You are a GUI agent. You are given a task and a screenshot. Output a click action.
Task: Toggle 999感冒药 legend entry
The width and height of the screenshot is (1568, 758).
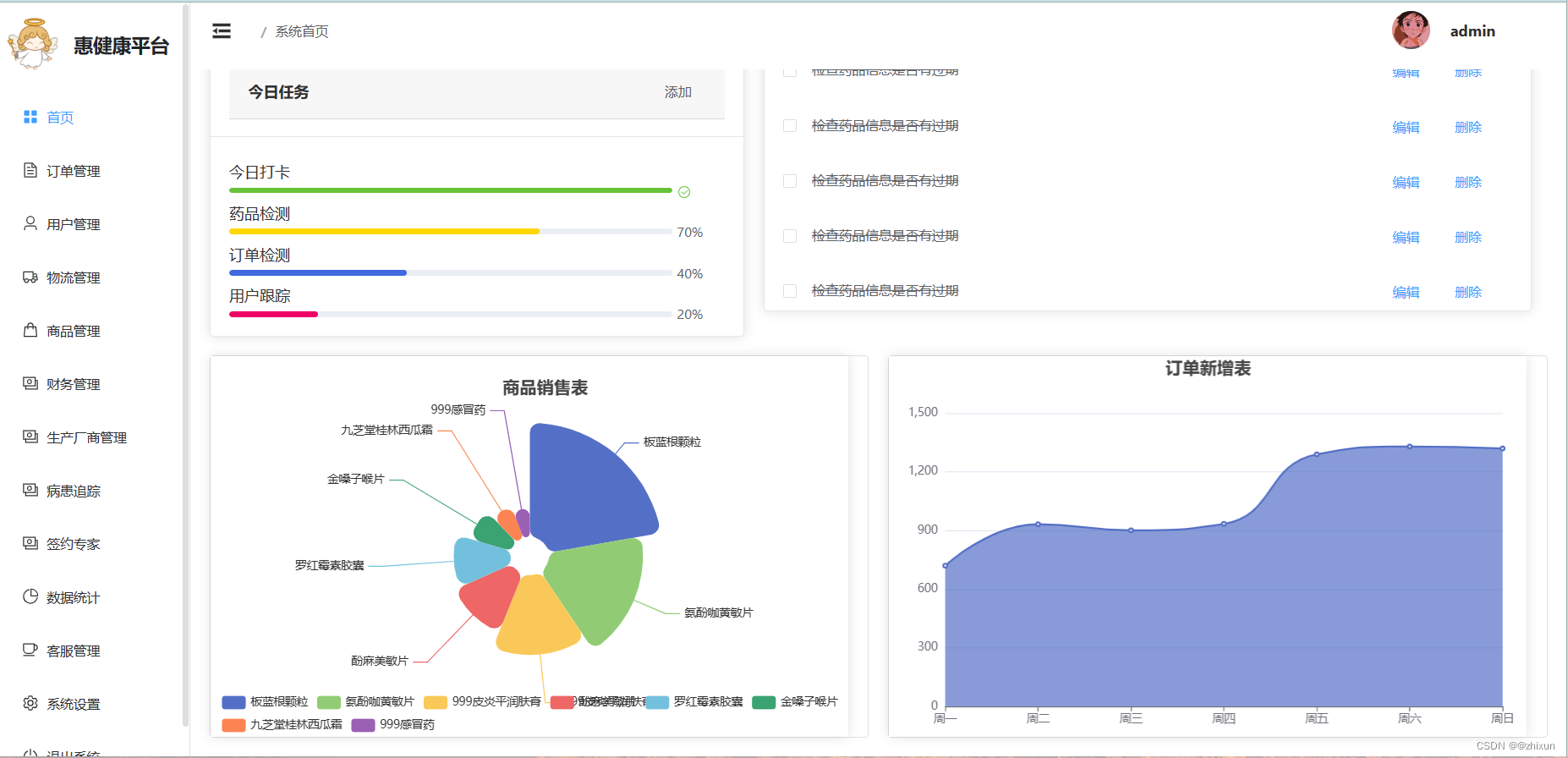pyautogui.click(x=392, y=725)
